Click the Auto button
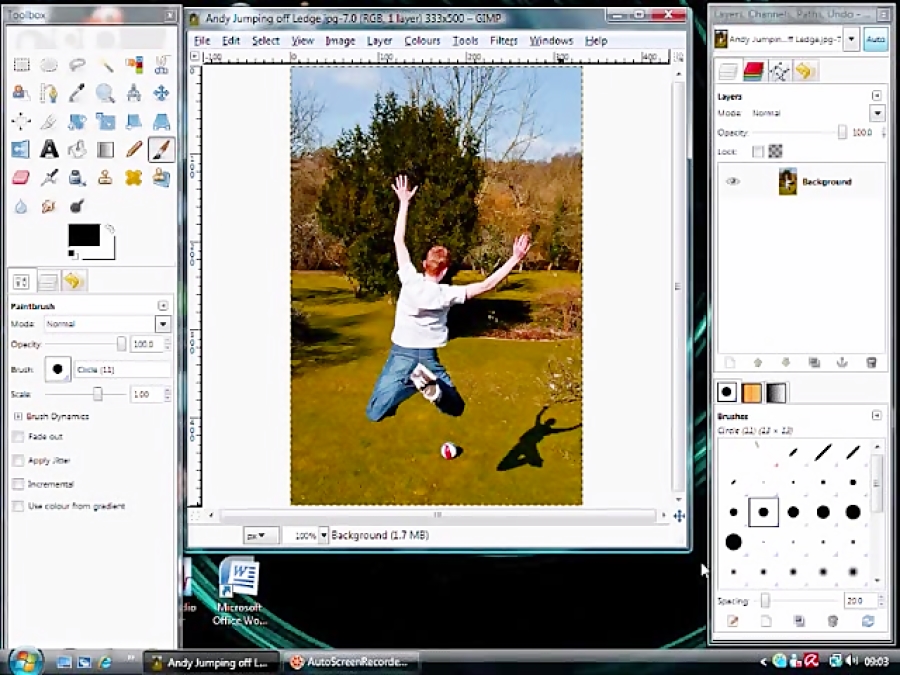The height and width of the screenshot is (675, 900). (874, 39)
